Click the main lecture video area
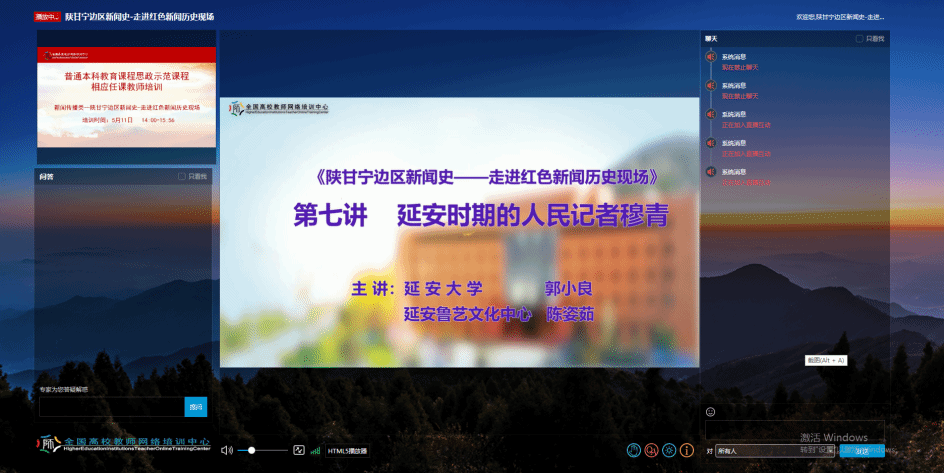The width and height of the screenshot is (944, 473). (459, 232)
